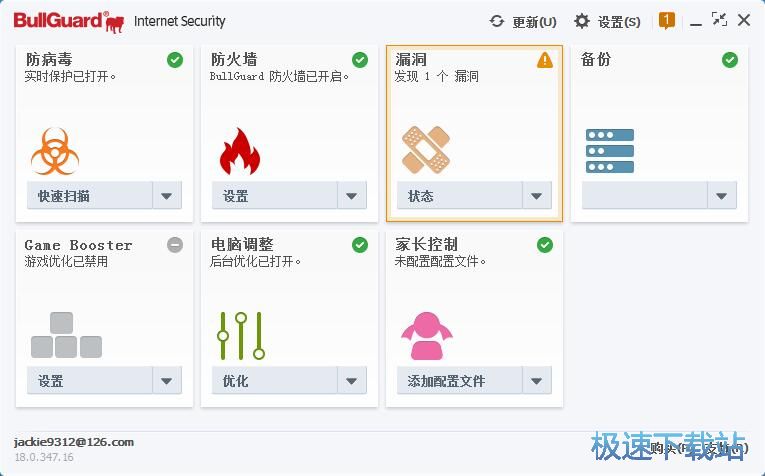Click the firewall flame icon
Screen dimensions: 765x476
[239, 151]
